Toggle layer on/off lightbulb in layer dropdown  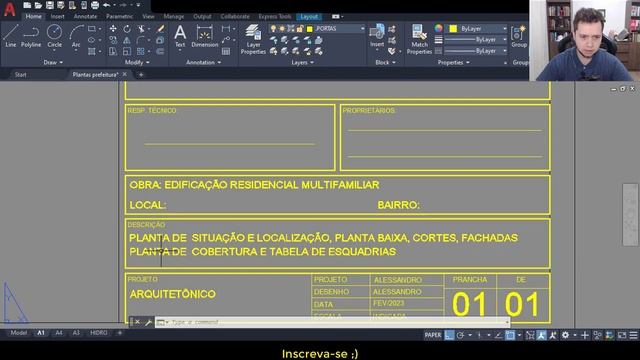273,29
